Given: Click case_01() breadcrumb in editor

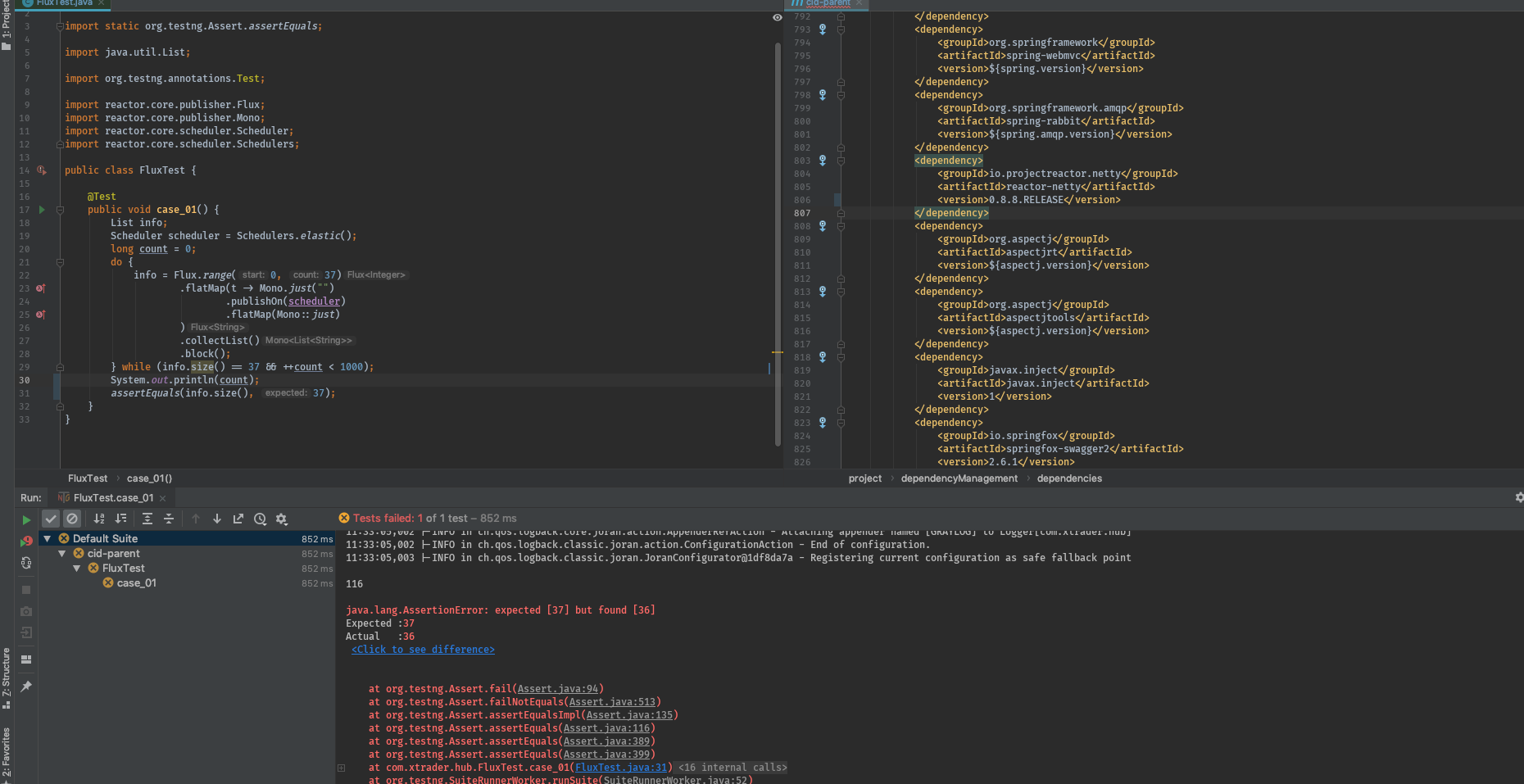Looking at the screenshot, I should tap(149, 478).
